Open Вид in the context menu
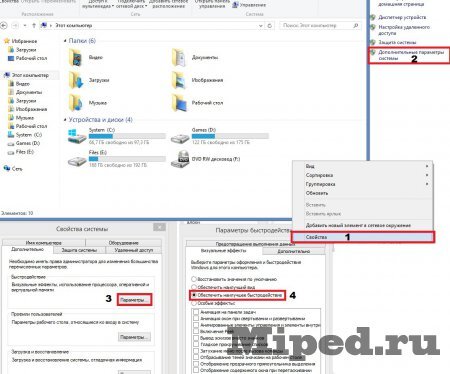Viewport: 450px width, 374px height. pyautogui.click(x=363, y=166)
